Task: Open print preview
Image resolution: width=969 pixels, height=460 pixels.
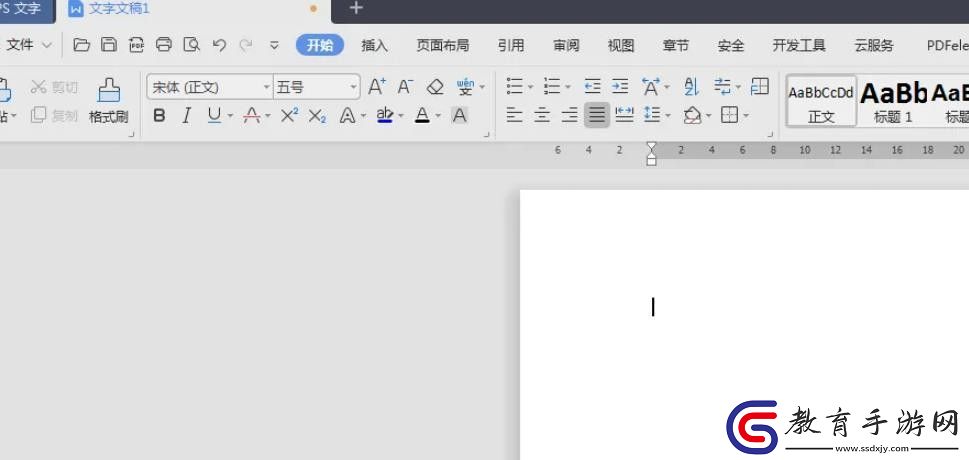Action: click(192, 45)
